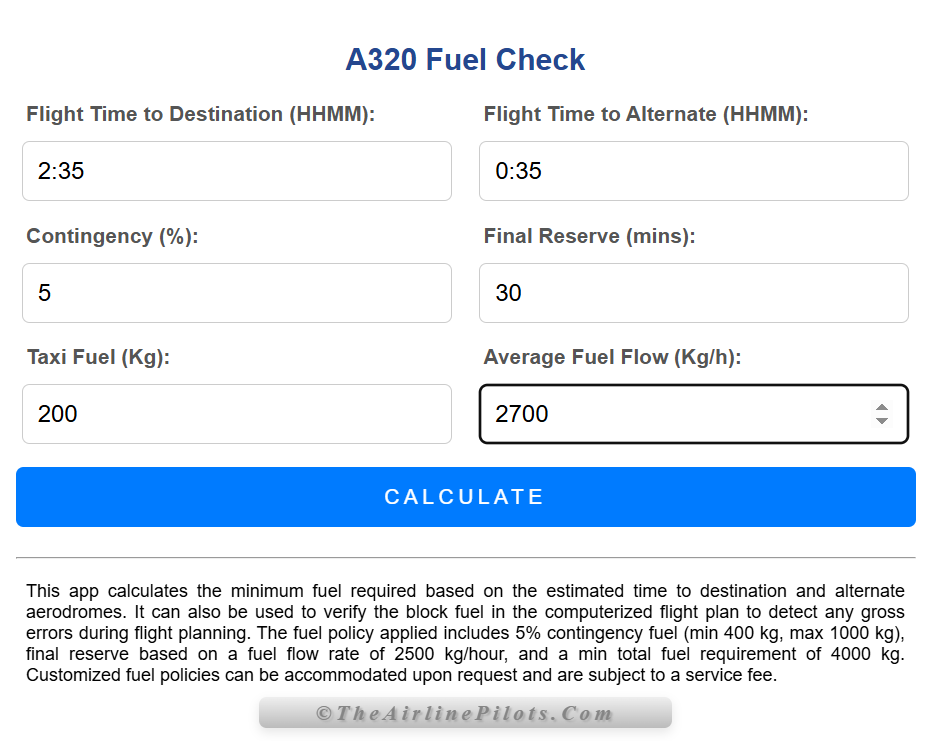The height and width of the screenshot is (741, 941).
Task: Focus the Taxi Fuel input showing 200
Action: [237, 414]
